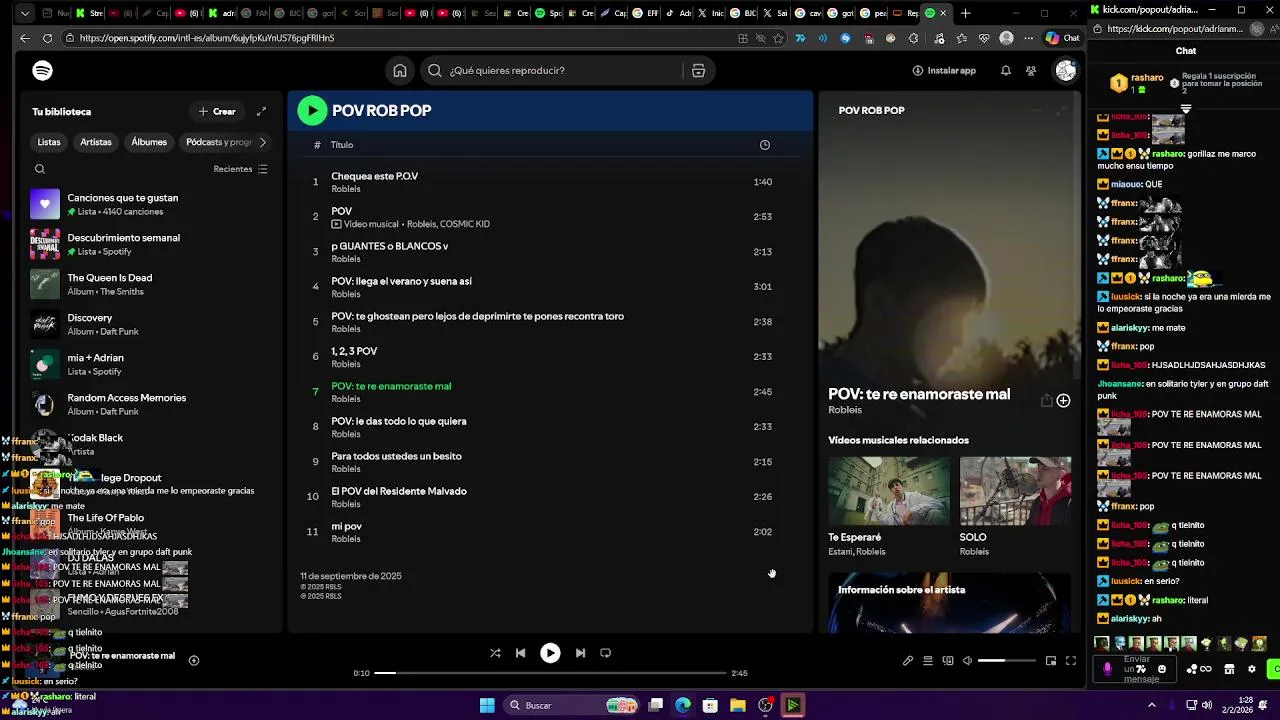Image resolution: width=1280 pixels, height=720 pixels.
Task: Select the Artistas filter chip
Action: point(96,142)
